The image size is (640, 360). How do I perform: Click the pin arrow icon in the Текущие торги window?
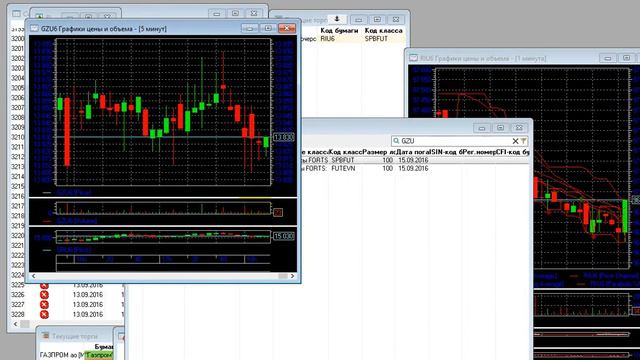337,19
